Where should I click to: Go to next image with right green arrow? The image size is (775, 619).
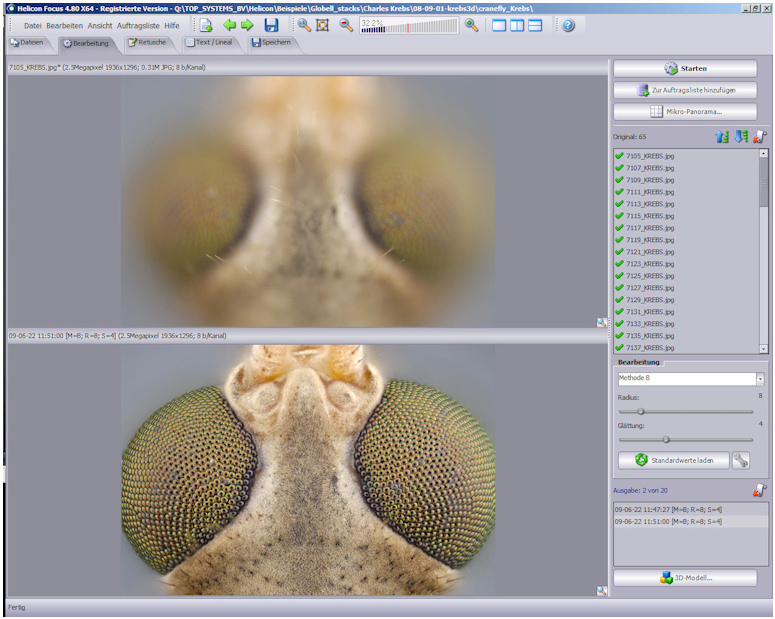tap(247, 25)
